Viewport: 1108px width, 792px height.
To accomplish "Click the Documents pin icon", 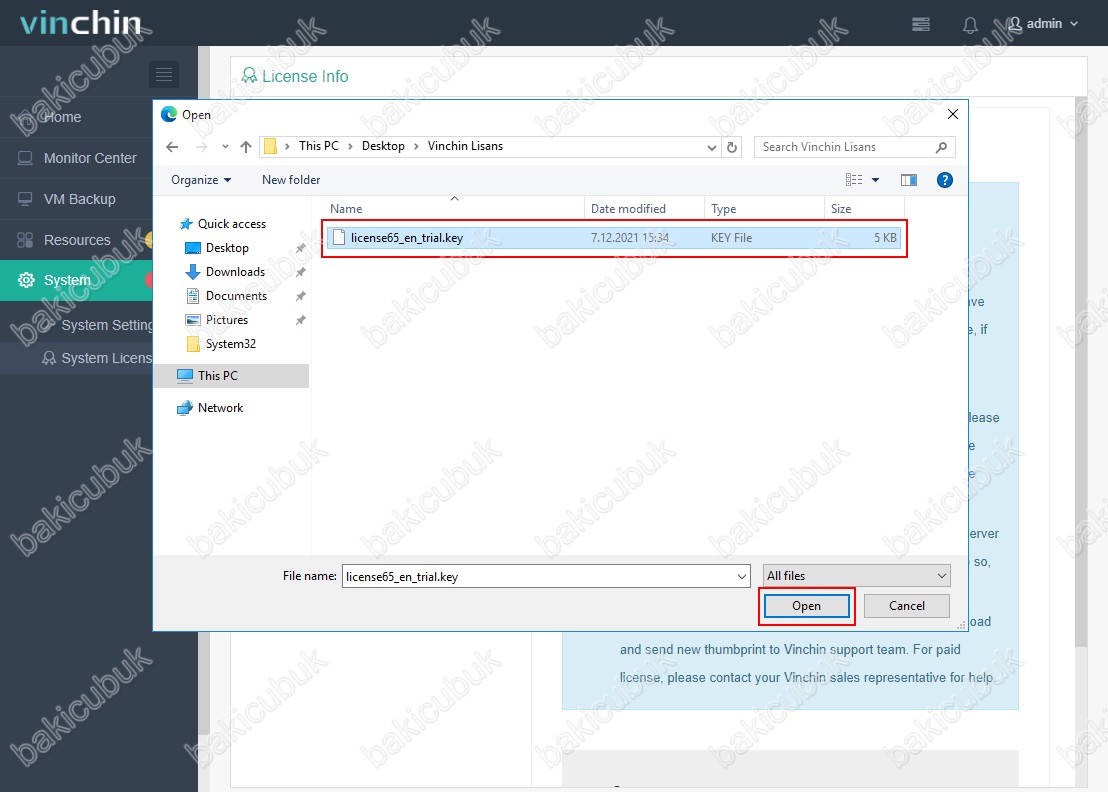I will [300, 296].
